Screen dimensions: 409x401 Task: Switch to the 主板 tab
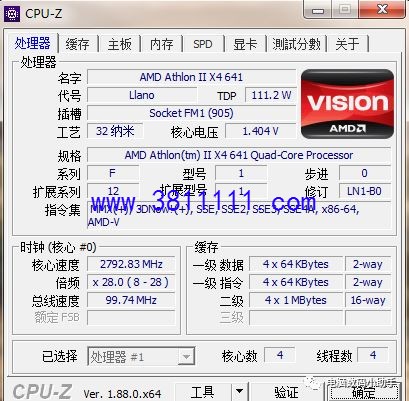coord(119,44)
